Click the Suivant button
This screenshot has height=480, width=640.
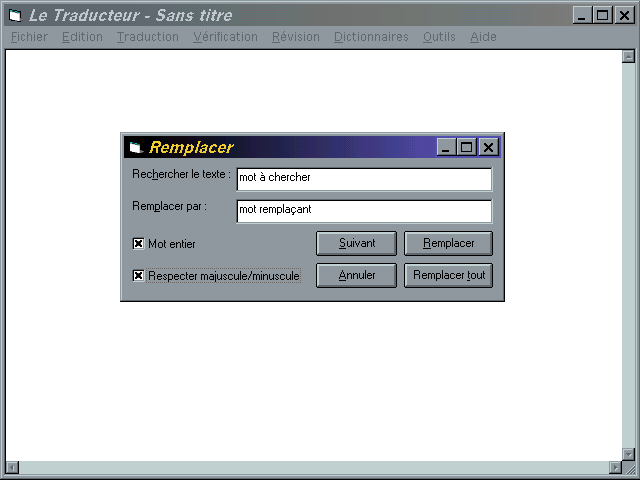[356, 243]
